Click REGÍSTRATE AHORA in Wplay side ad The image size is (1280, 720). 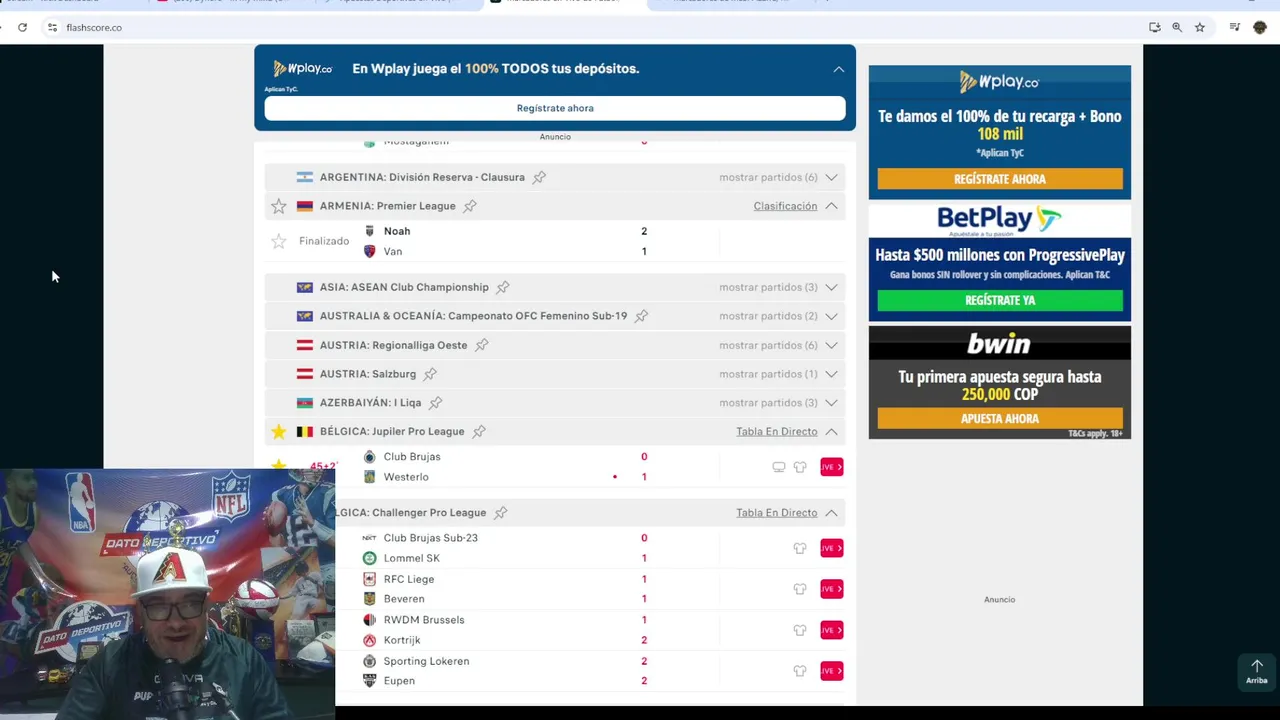[1000, 179]
